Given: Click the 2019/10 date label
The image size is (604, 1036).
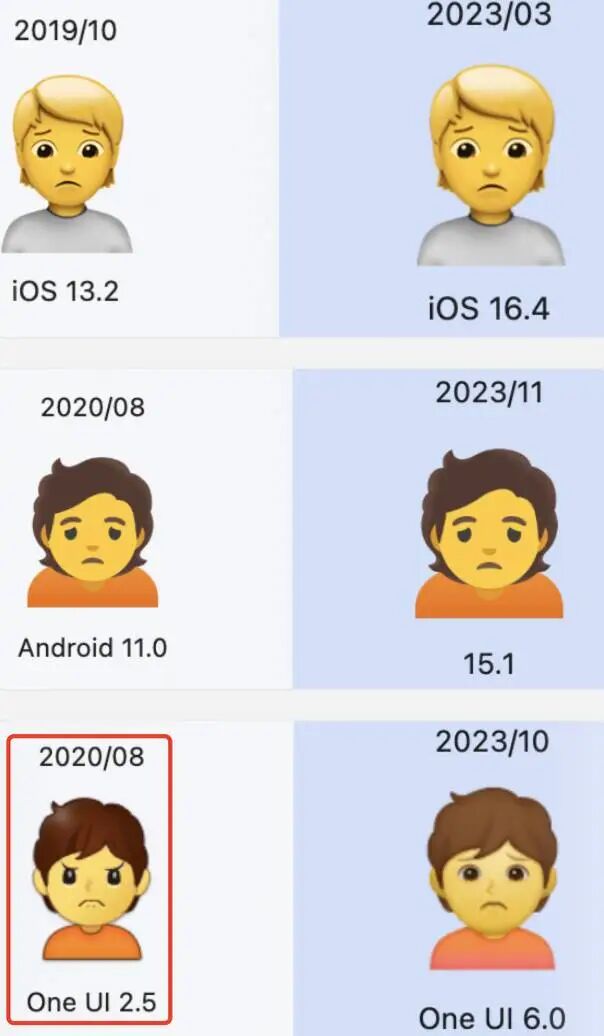Looking at the screenshot, I should coord(65,31).
